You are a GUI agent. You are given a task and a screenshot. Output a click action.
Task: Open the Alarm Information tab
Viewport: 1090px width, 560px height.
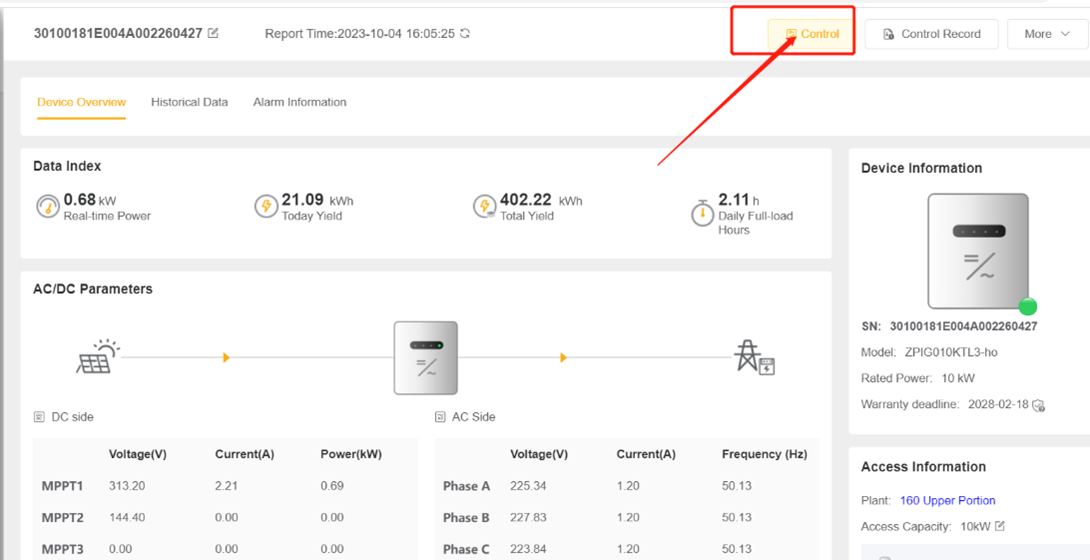click(300, 102)
